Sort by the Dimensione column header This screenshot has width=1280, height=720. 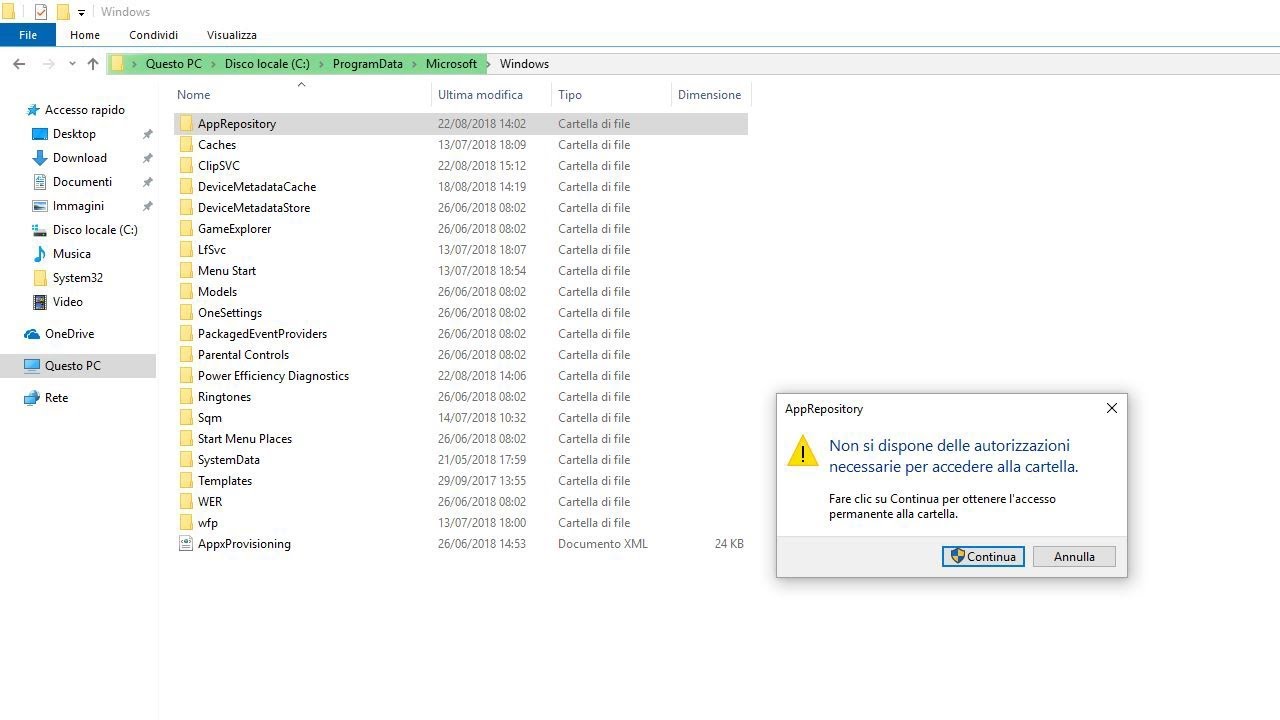710,95
